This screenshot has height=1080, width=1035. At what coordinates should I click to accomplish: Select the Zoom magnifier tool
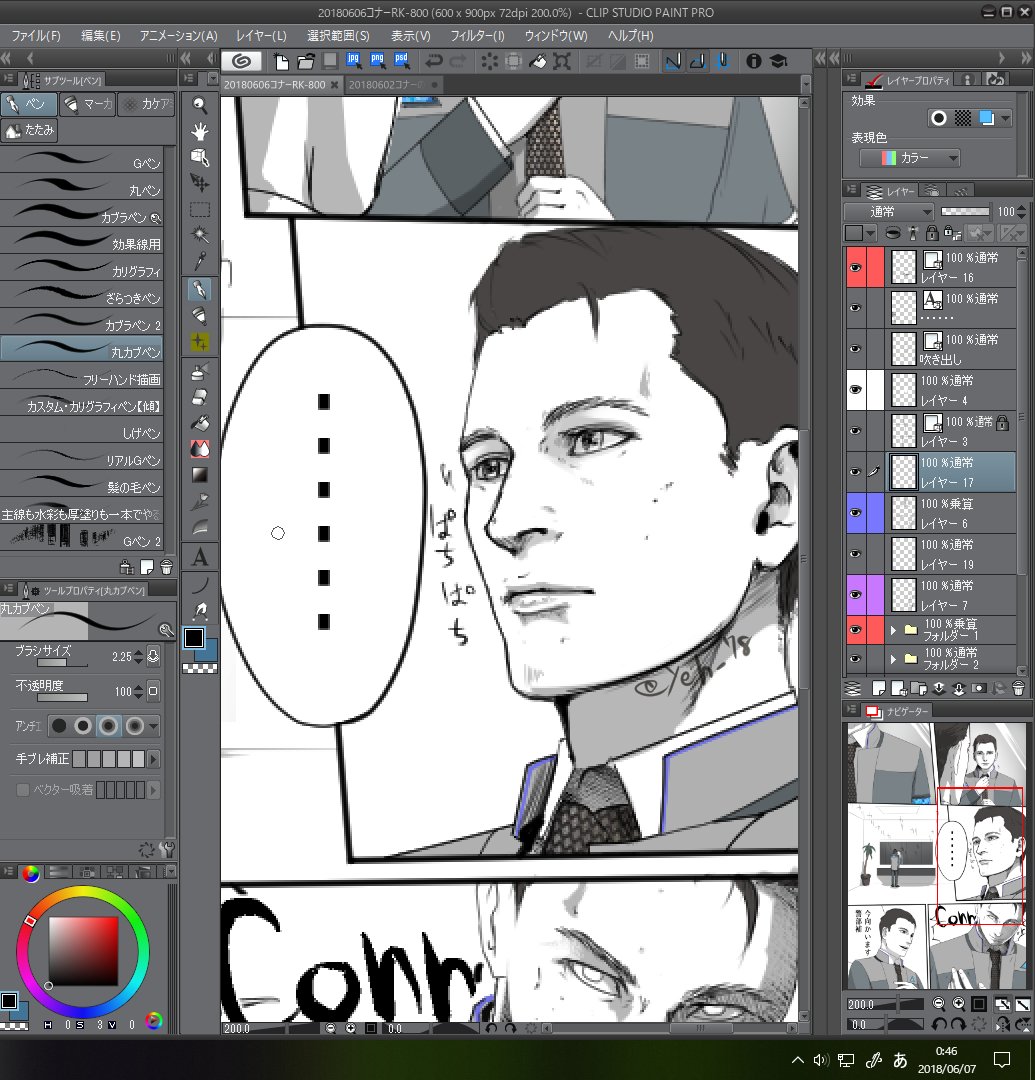[x=200, y=105]
